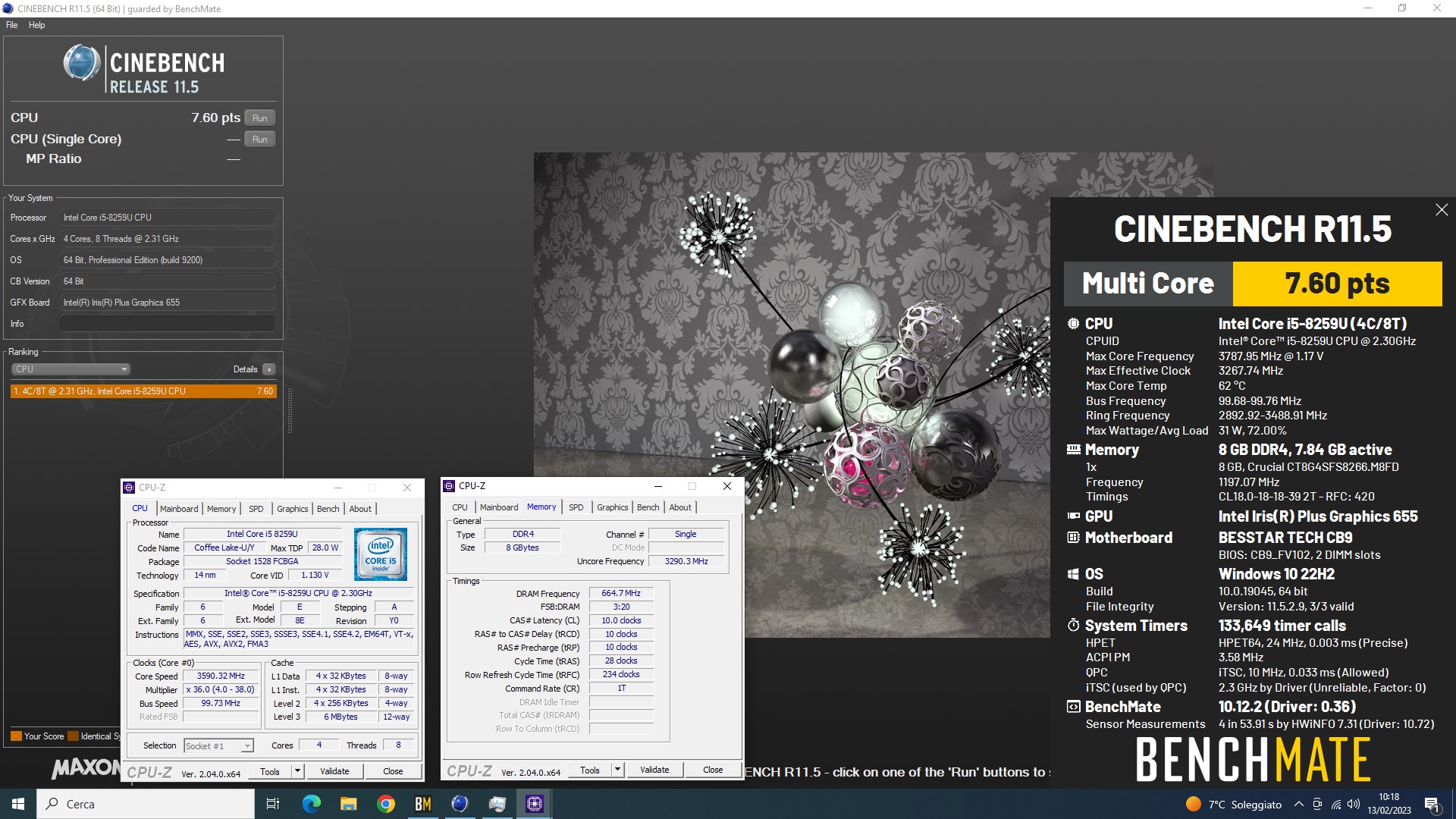The height and width of the screenshot is (819, 1456).
Task: Launch Microsoft Edge from the taskbar
Action: [311, 804]
